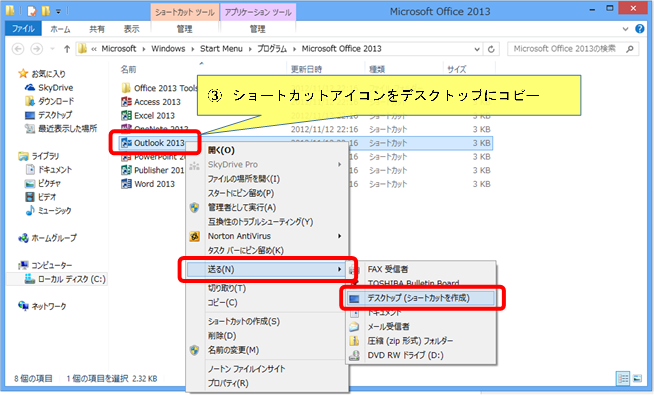Select ホームグループ in navigation pane
The width and height of the screenshot is (654, 395).
(x=54, y=238)
